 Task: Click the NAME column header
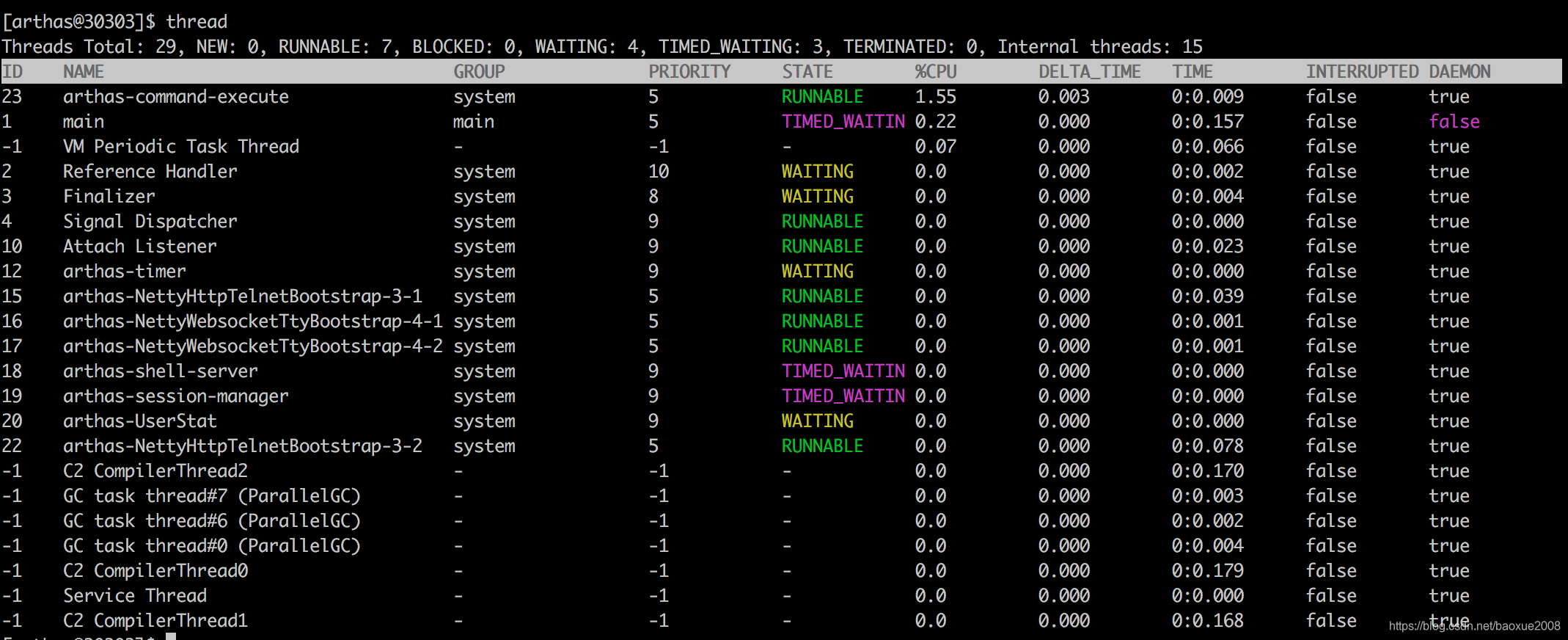click(x=84, y=71)
